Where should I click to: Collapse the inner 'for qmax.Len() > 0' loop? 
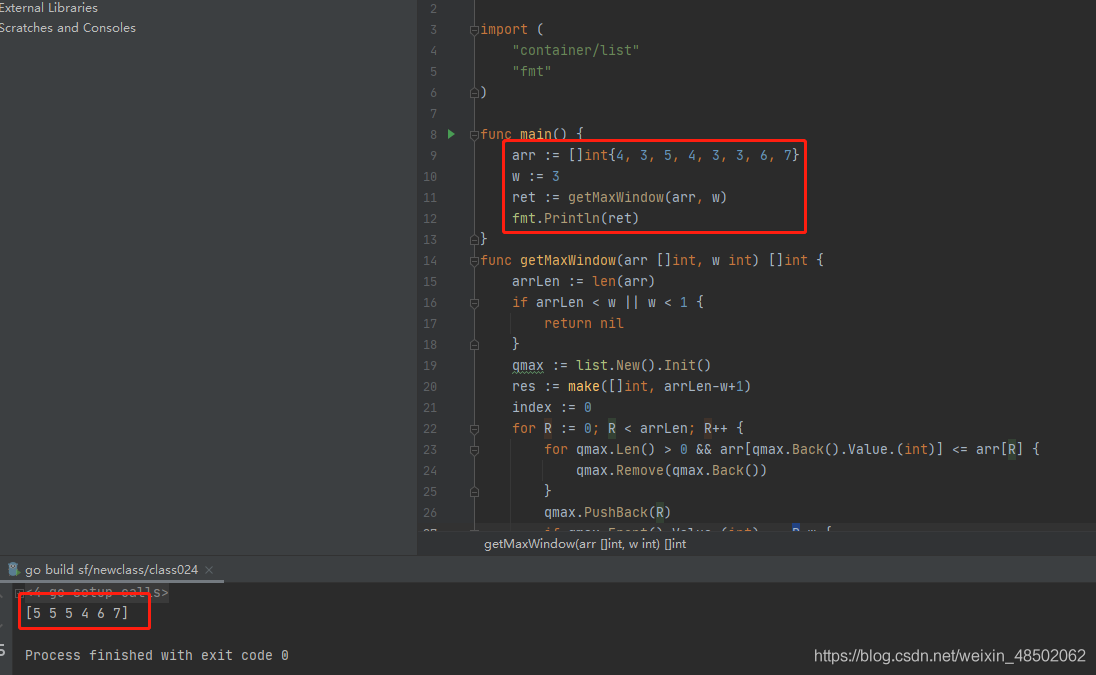[x=474, y=450]
